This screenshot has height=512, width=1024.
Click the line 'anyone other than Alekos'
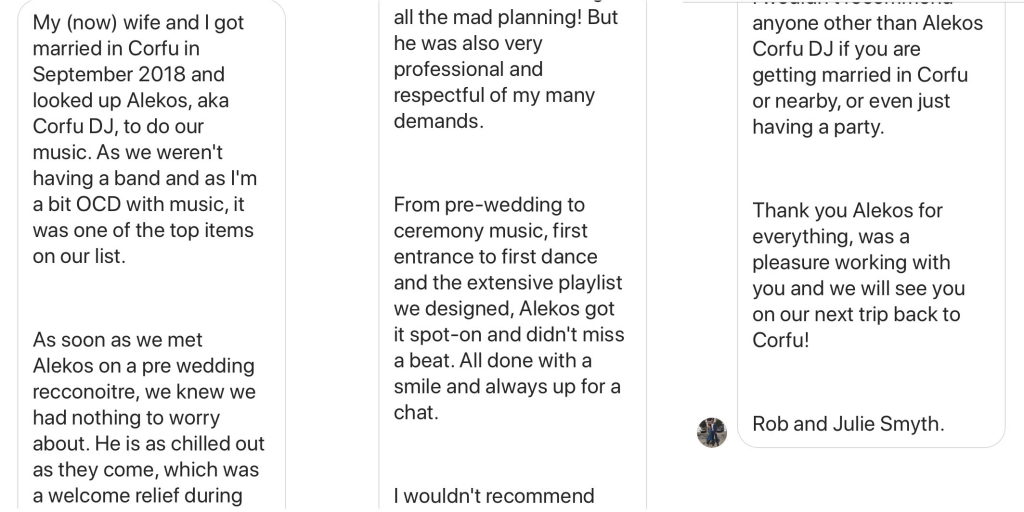[867, 24]
